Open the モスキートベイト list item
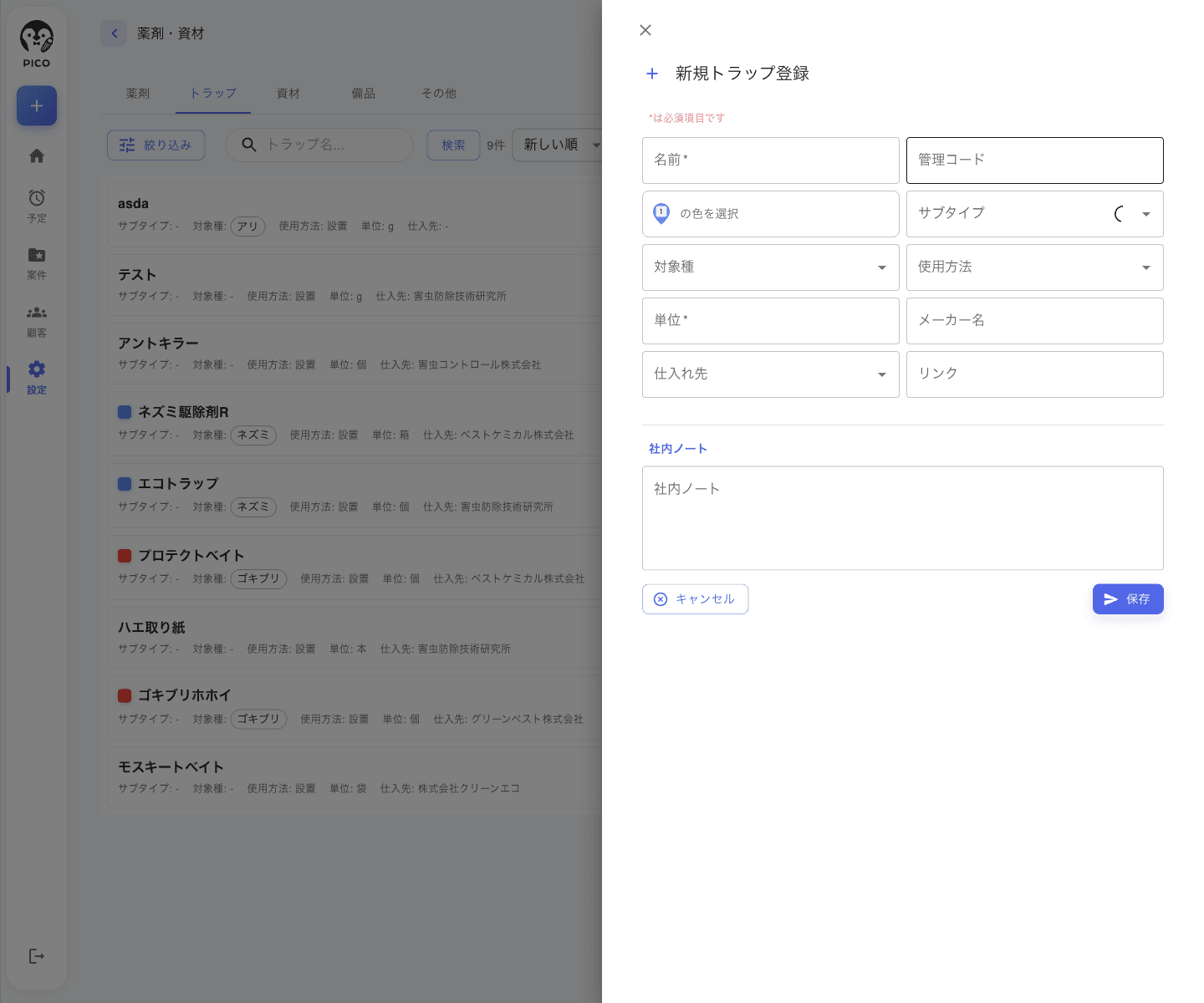 coord(355,777)
